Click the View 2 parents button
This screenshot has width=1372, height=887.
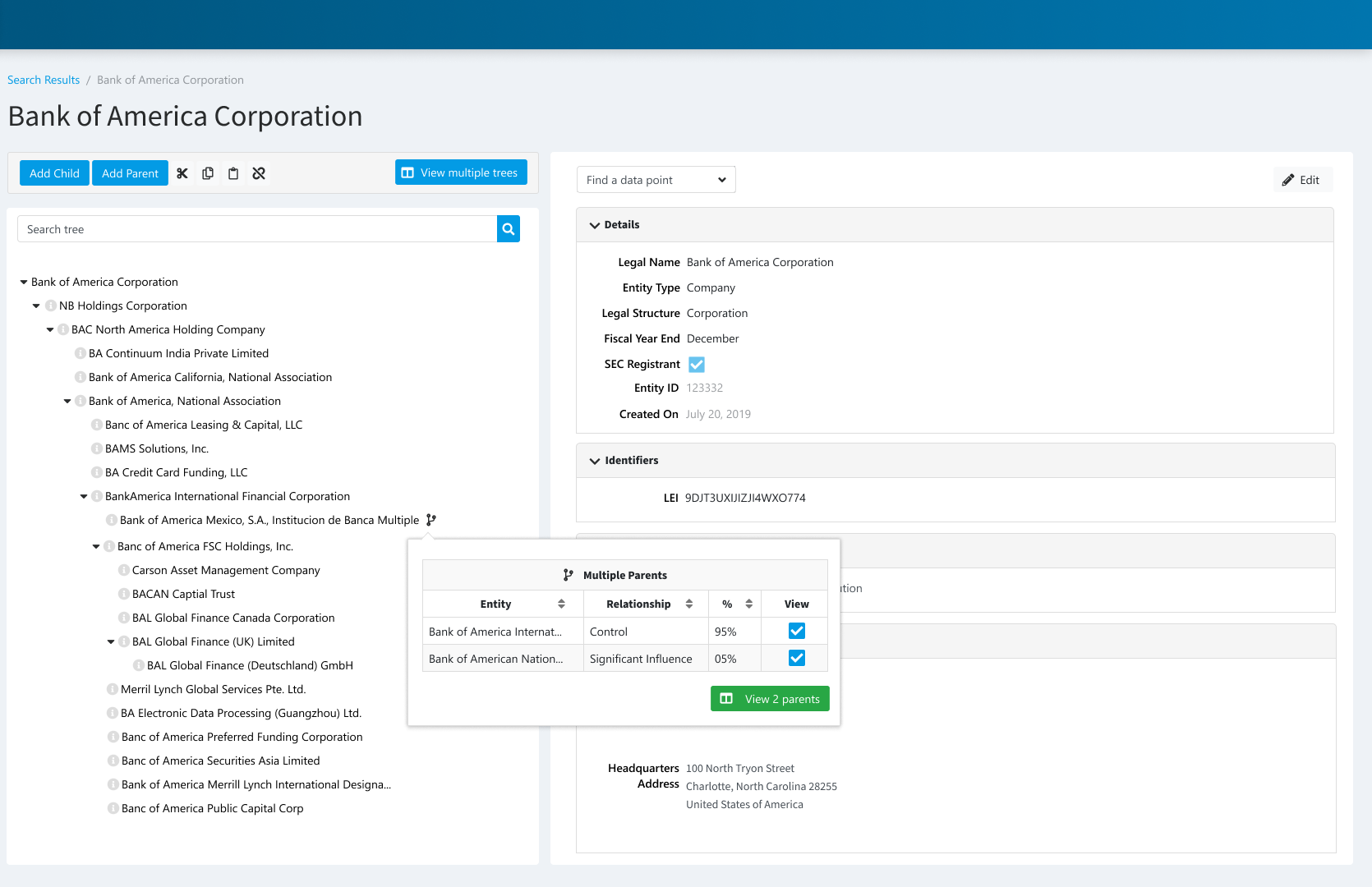coord(769,698)
